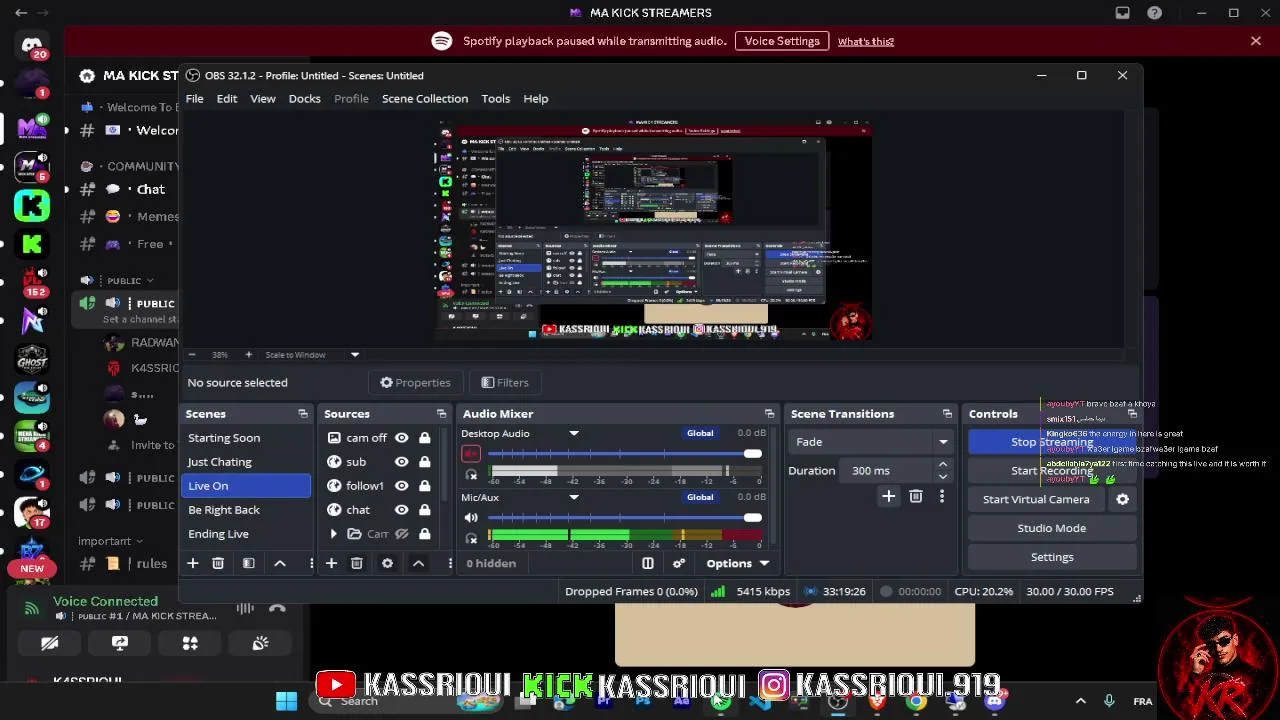The width and height of the screenshot is (1280, 720).
Task: Follow the 'What's this?' link
Action: [866, 42]
